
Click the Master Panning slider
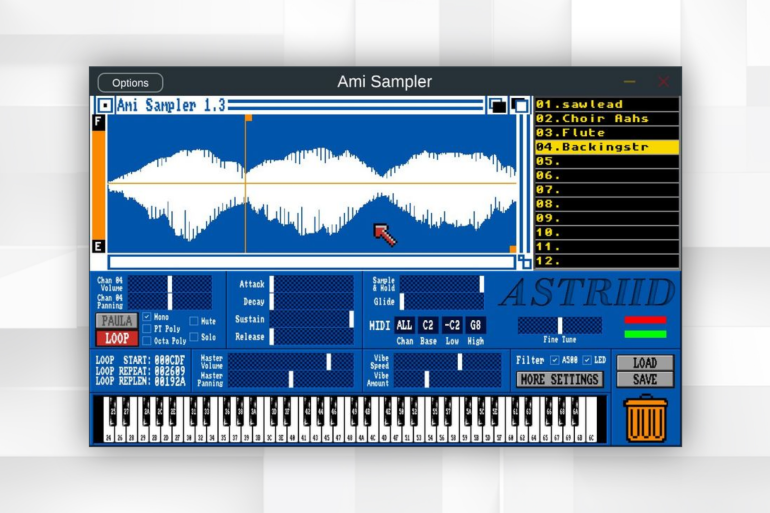click(291, 379)
